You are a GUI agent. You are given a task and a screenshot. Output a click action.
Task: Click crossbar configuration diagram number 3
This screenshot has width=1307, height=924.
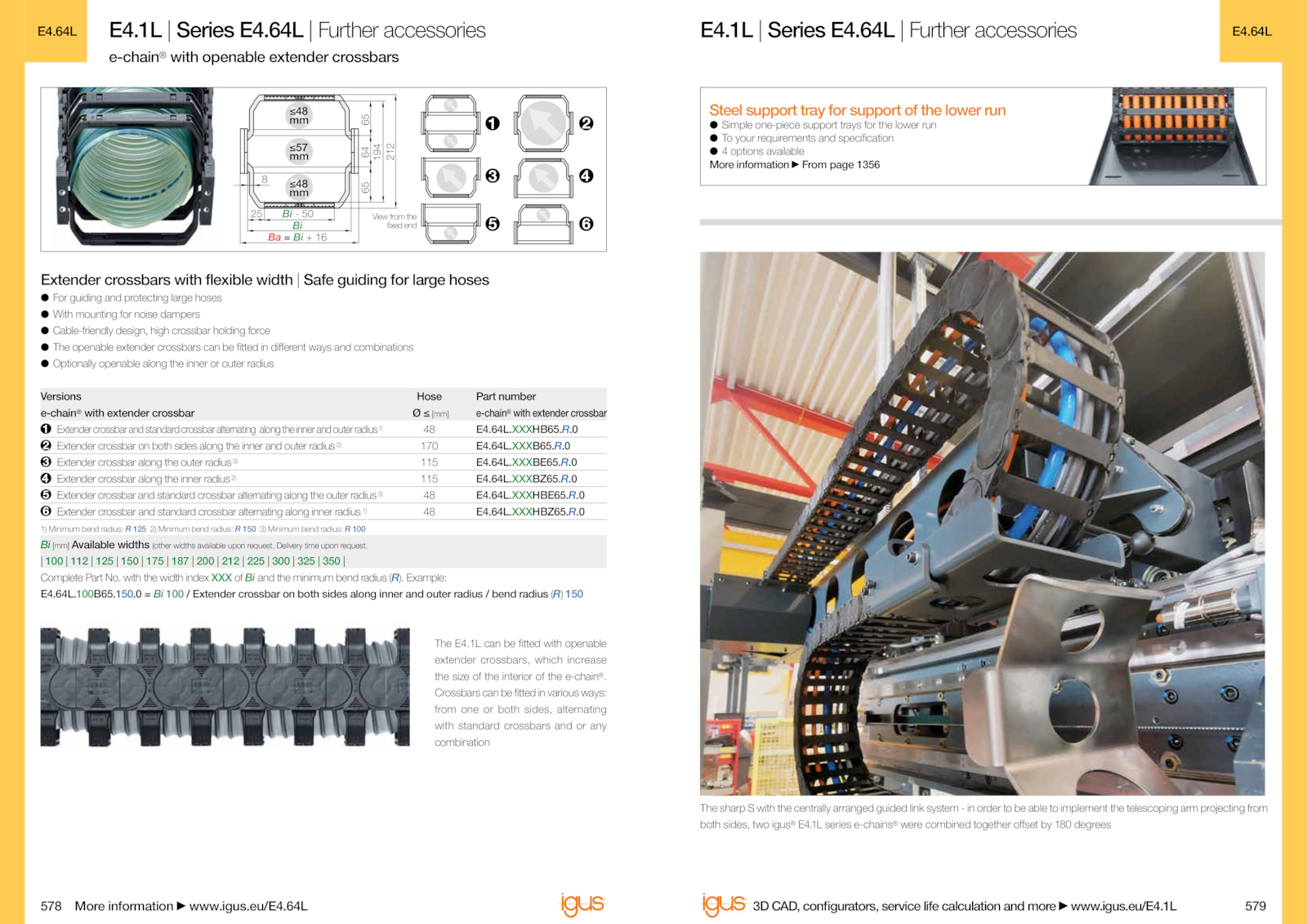coord(451,177)
